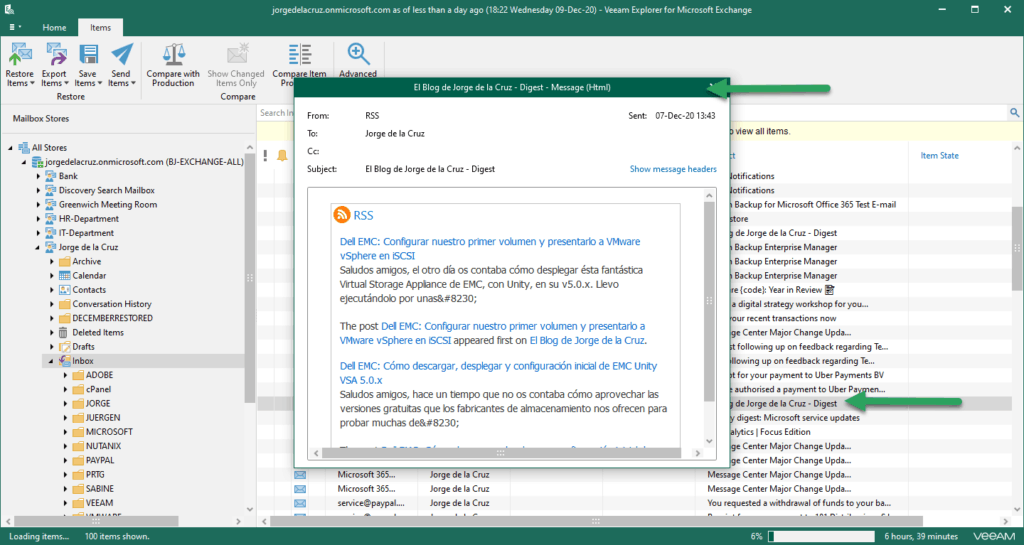Image resolution: width=1024 pixels, height=545 pixels.
Task: Expand the ADOBE subfolder
Action: (x=65, y=375)
